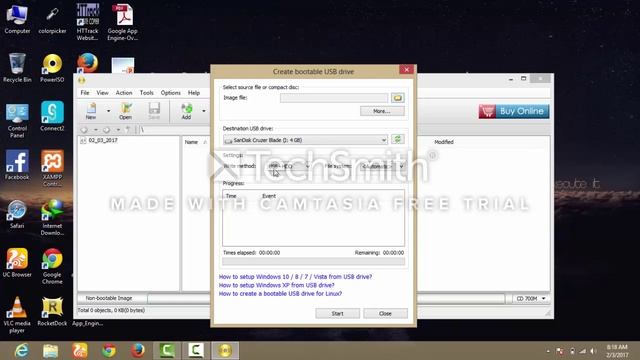Viewport: 640px width, 360px height.
Task: Open the File menu
Action: coord(84,93)
